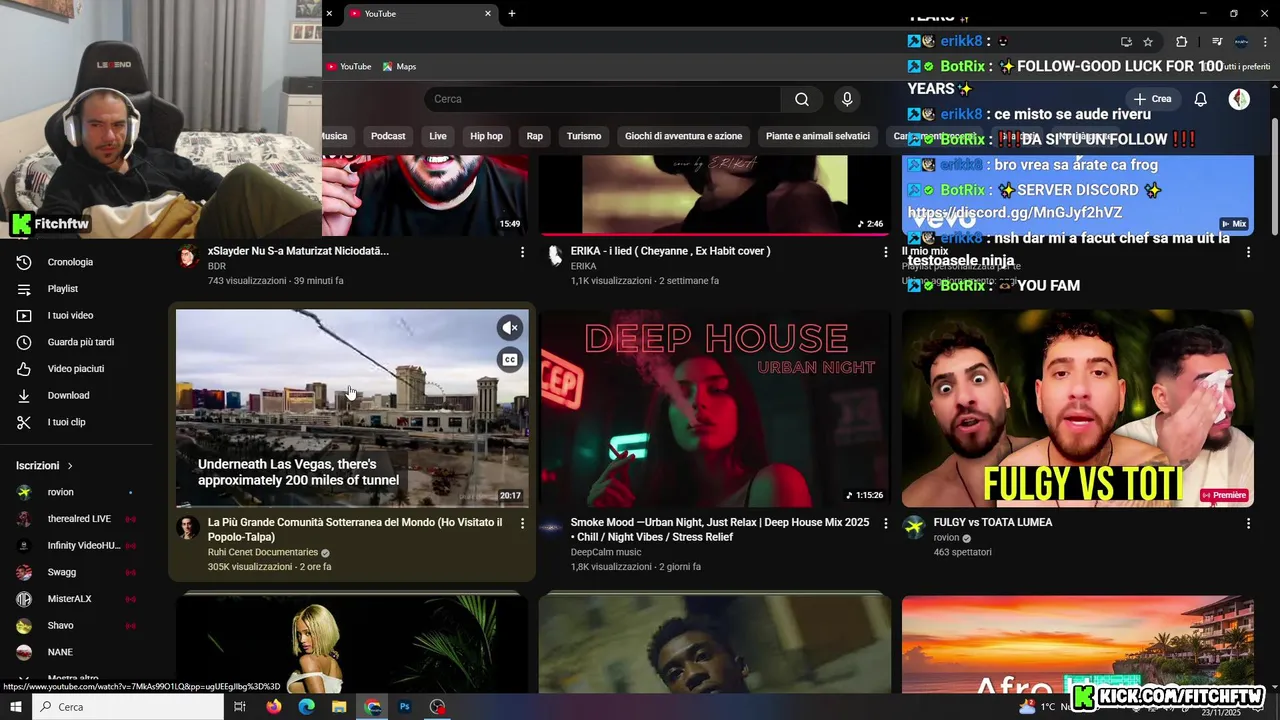
Task: Play the FULGY VS TOTI thumbnail
Action: [x=1078, y=408]
